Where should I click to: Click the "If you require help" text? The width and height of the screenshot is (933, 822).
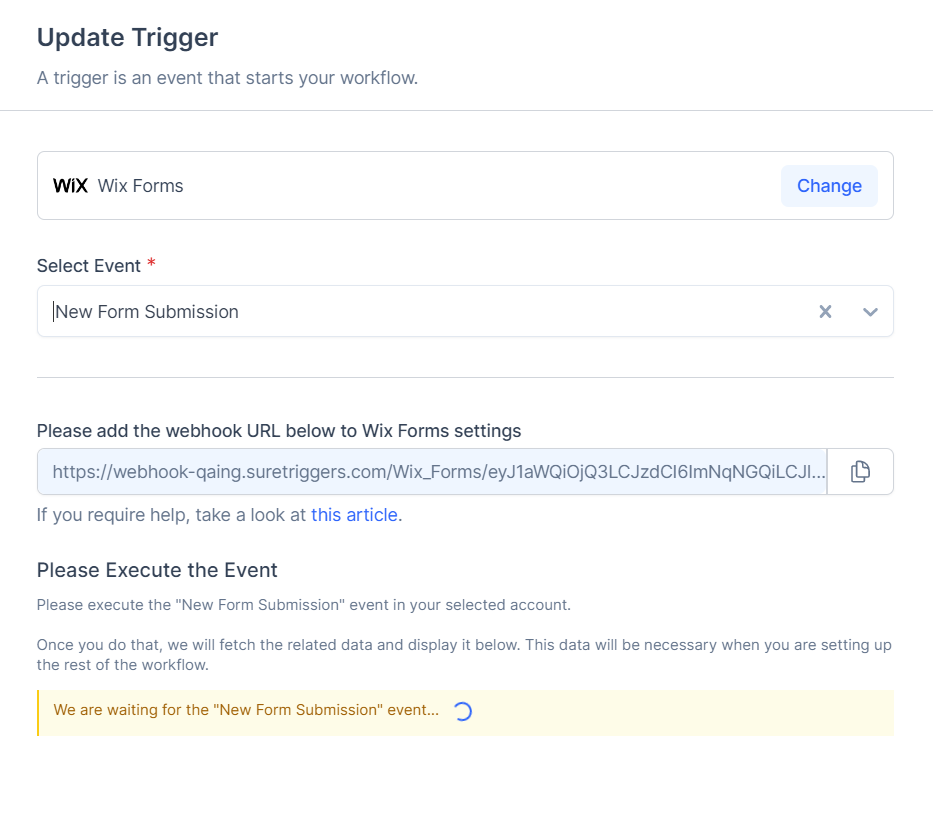tap(172, 516)
